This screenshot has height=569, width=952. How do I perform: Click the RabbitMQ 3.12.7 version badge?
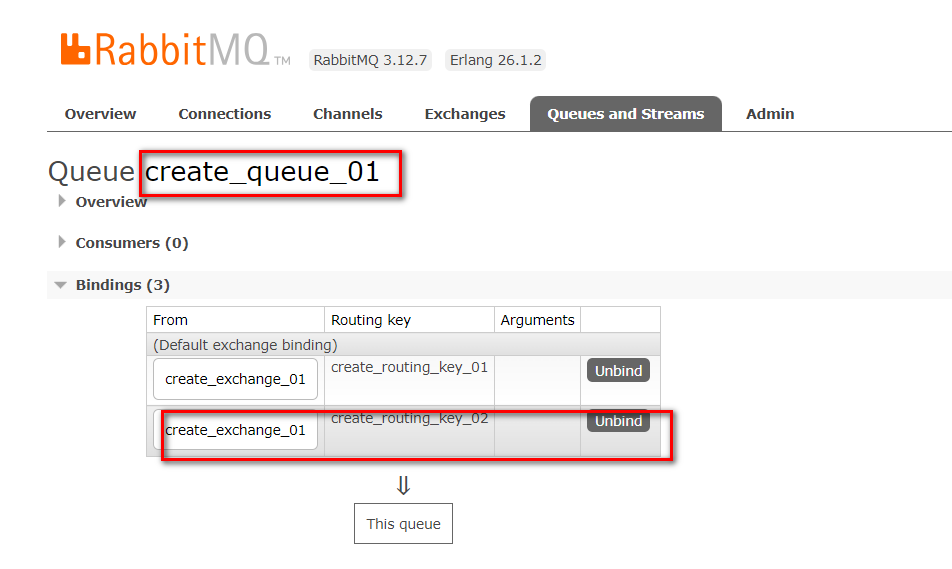(x=370, y=60)
